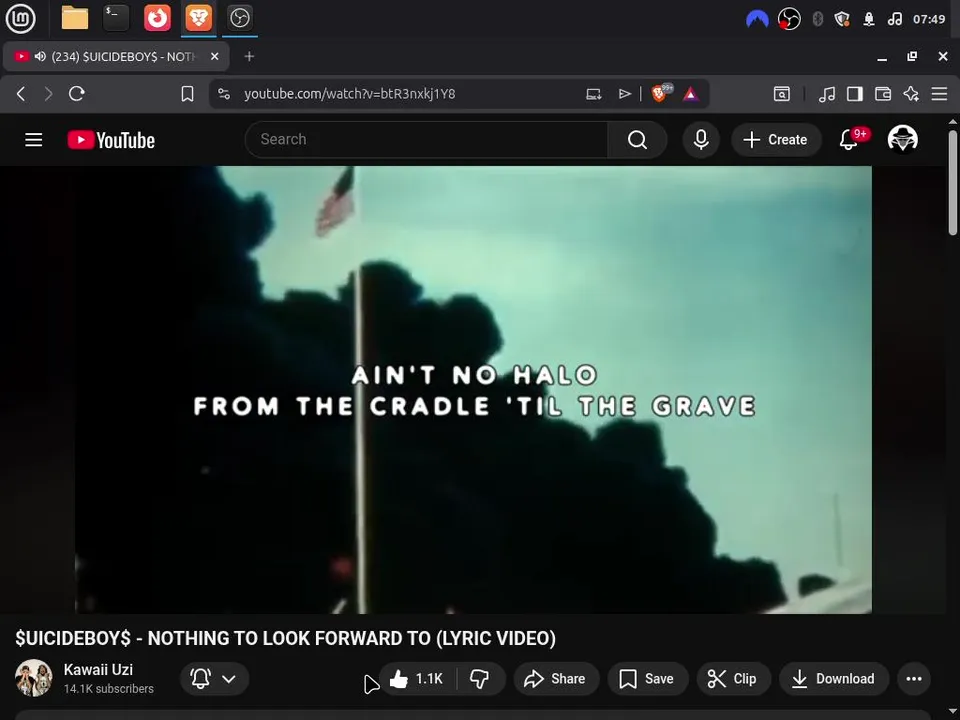Click the YouTube URL address bar
This screenshot has width=960, height=720.
(350, 94)
